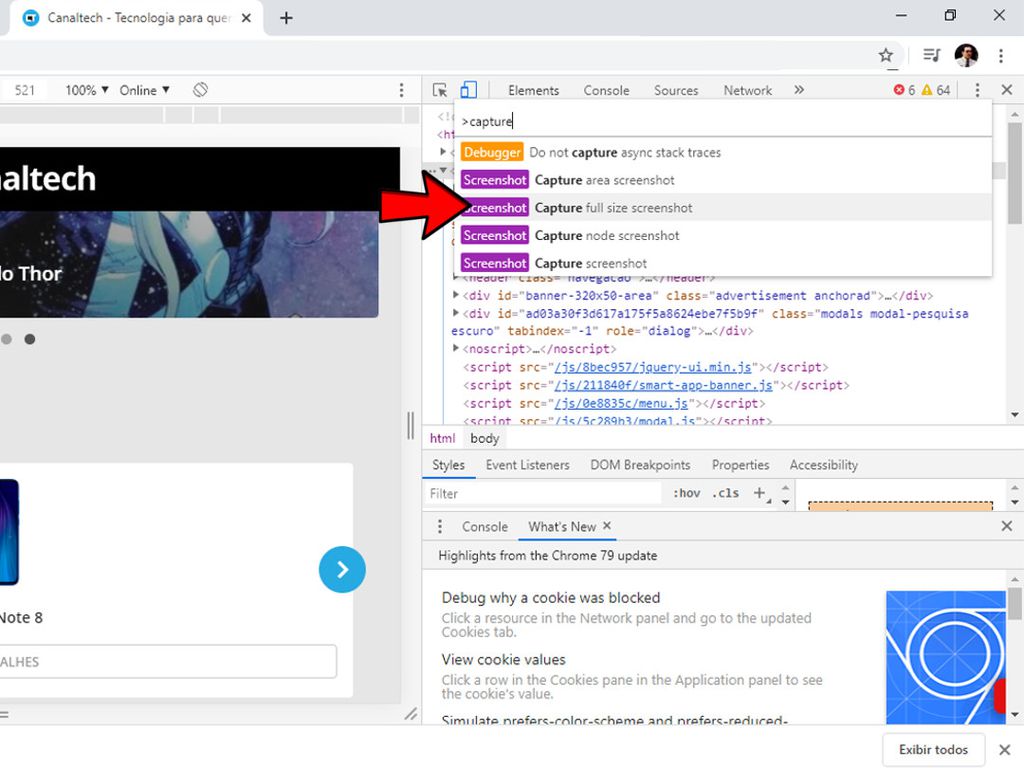Expand more DevTools tabs chevron
Image resolution: width=1024 pixels, height=768 pixels.
(799, 89)
